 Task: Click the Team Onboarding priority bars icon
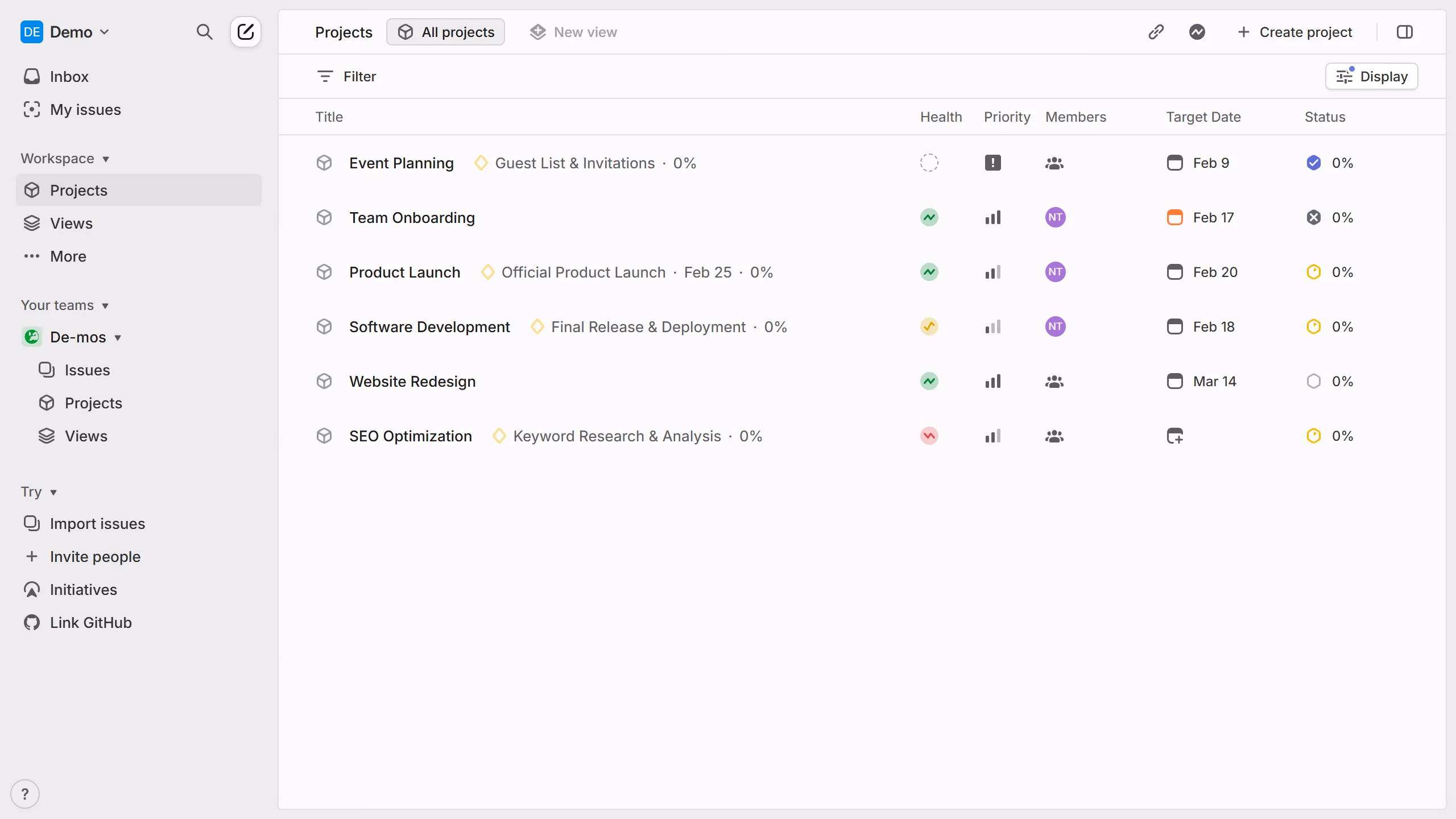pyautogui.click(x=993, y=217)
